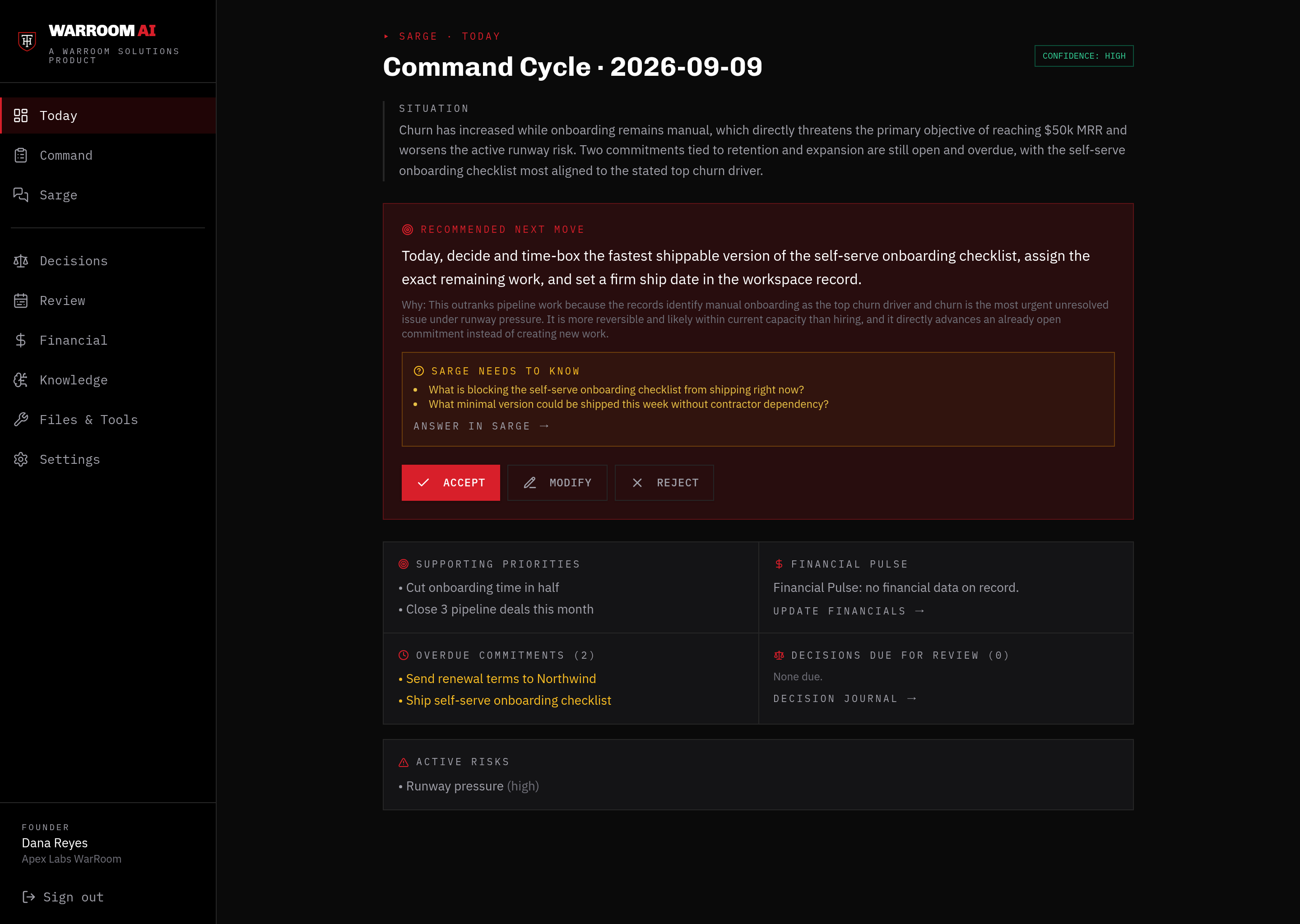This screenshot has height=924, width=1300.
Task: Click the Decisions Due for Review scales icon
Action: pos(779,656)
